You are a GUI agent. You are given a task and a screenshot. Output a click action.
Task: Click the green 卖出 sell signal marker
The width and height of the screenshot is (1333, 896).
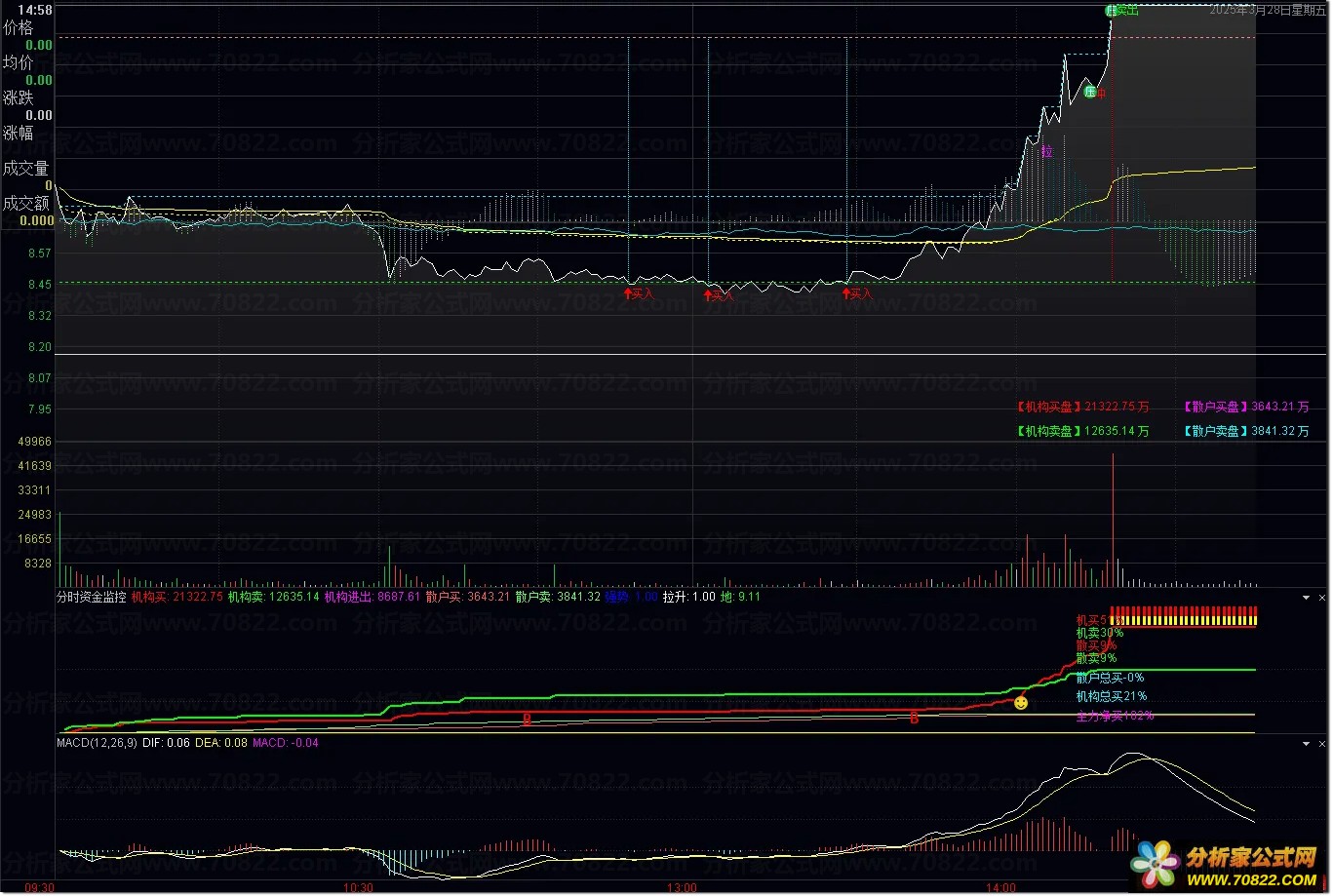[1121, 11]
